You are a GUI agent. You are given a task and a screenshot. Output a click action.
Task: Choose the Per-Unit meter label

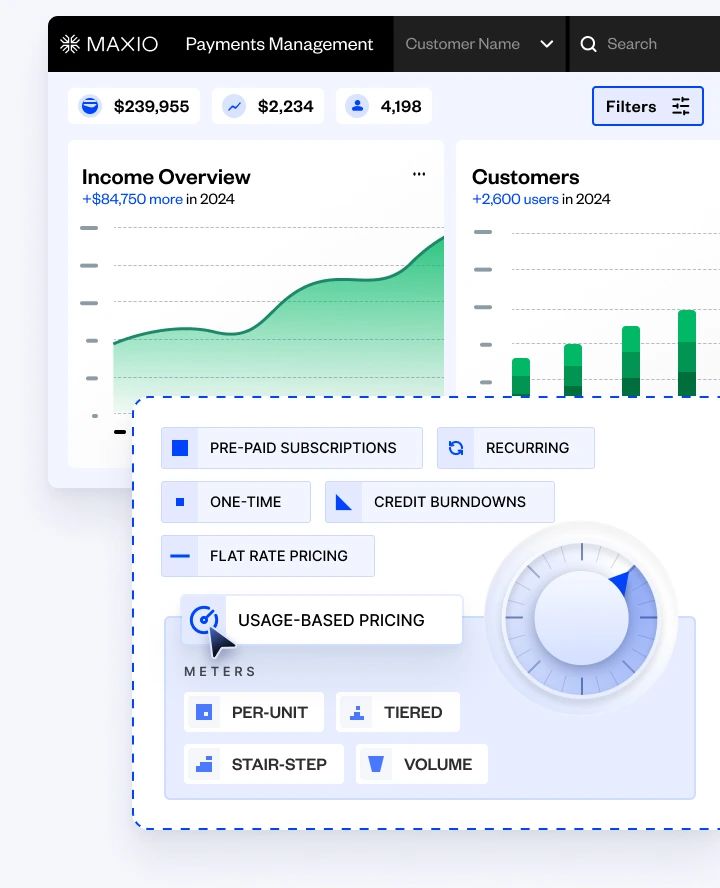pos(270,712)
